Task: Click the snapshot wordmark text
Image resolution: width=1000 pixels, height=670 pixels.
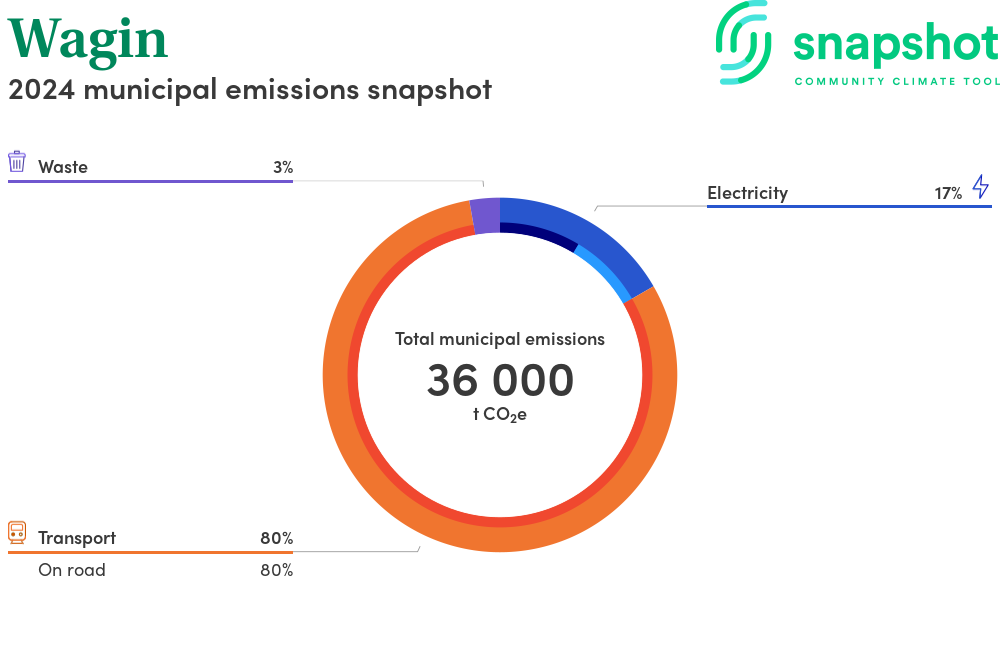Action: click(895, 44)
